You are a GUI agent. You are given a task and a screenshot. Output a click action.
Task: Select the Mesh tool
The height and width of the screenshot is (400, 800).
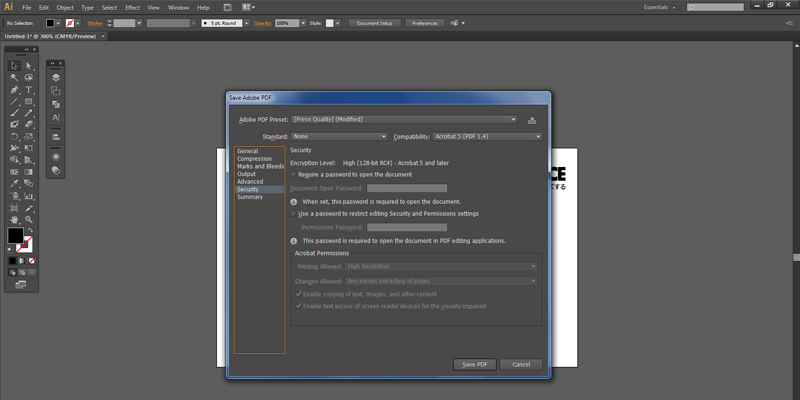14,172
